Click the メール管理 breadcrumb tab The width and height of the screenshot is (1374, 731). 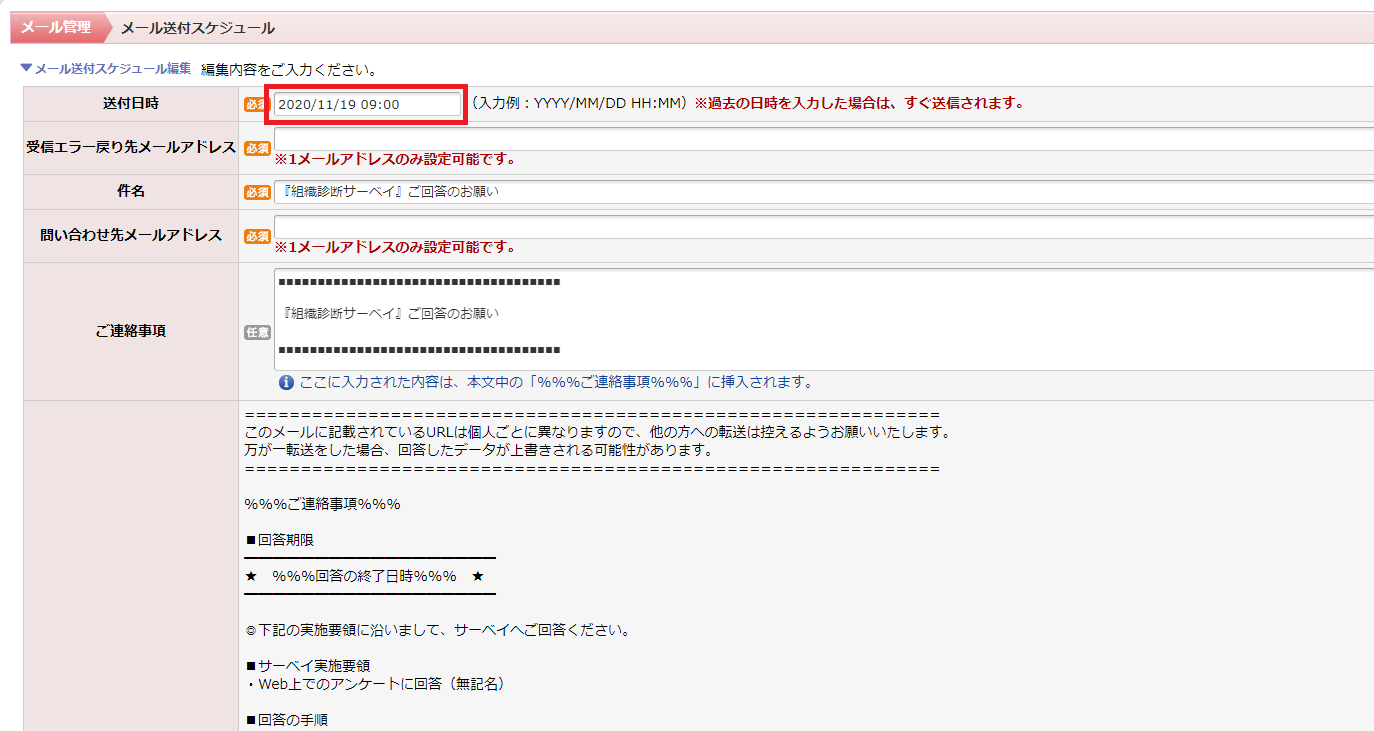click(x=56, y=28)
